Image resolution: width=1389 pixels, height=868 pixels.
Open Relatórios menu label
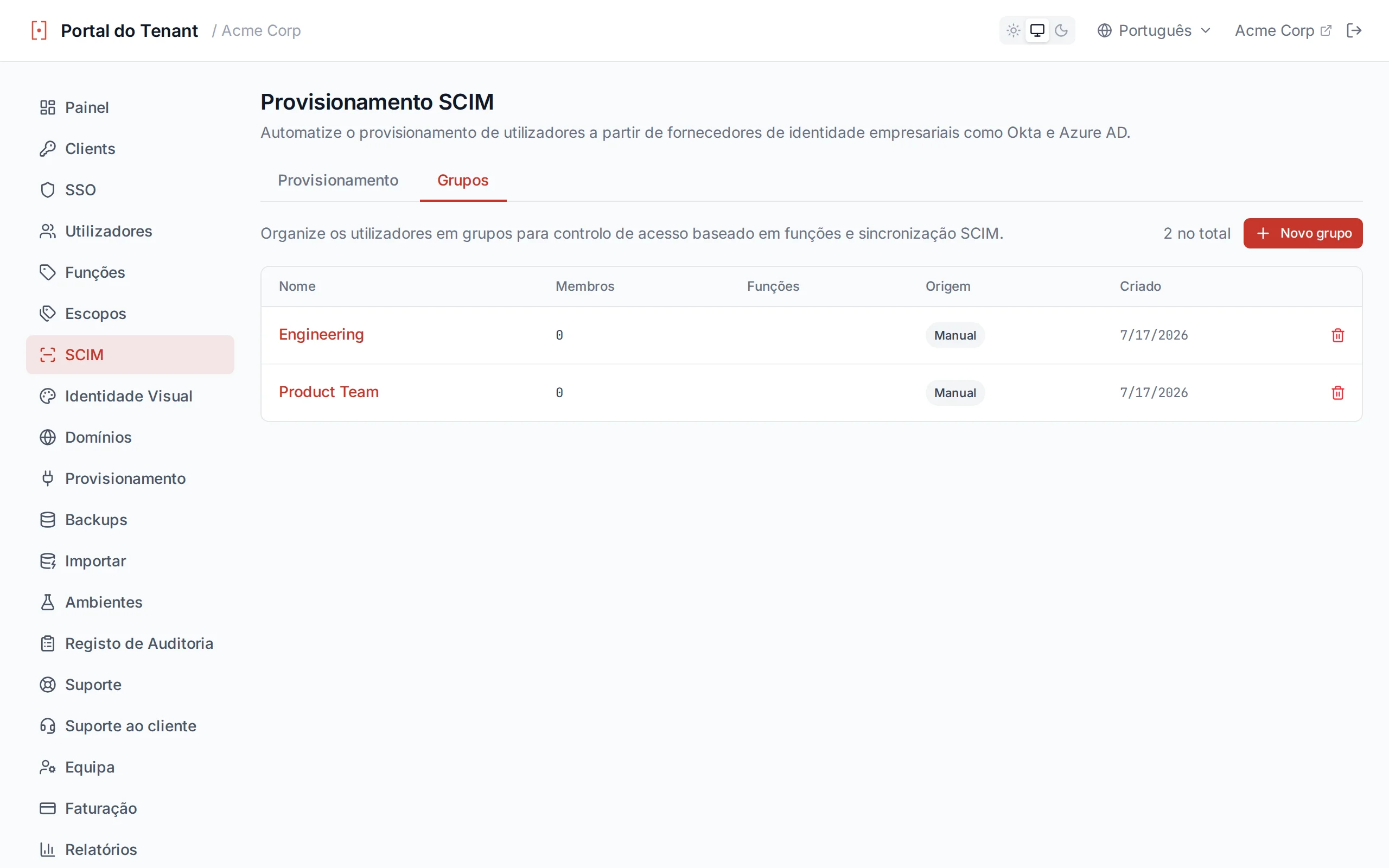[x=101, y=850]
